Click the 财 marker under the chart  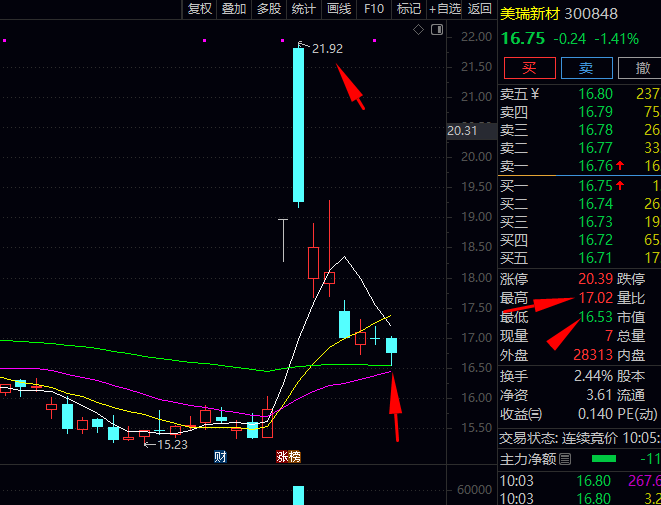pos(220,457)
